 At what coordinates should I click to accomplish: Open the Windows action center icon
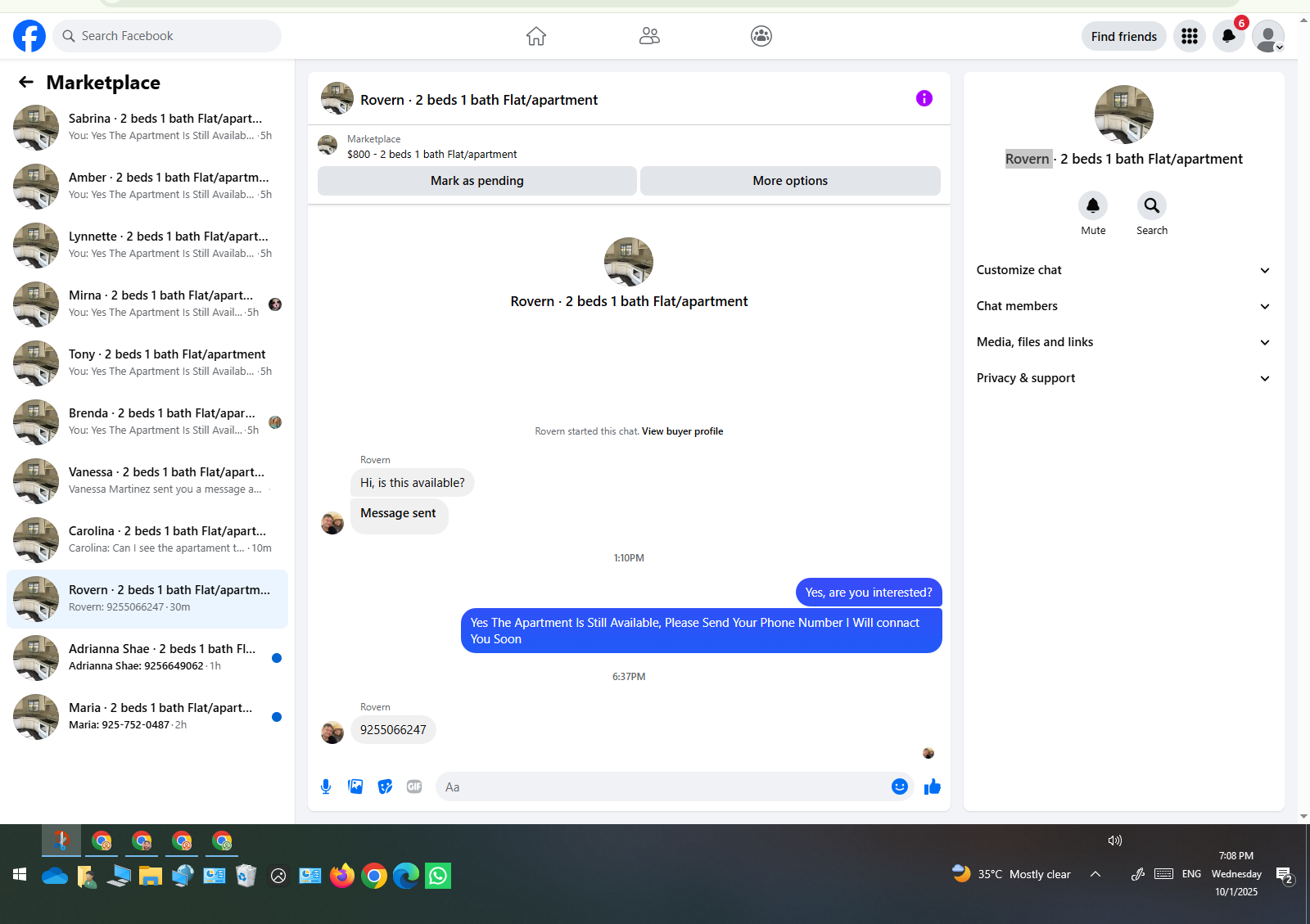coord(1285,876)
